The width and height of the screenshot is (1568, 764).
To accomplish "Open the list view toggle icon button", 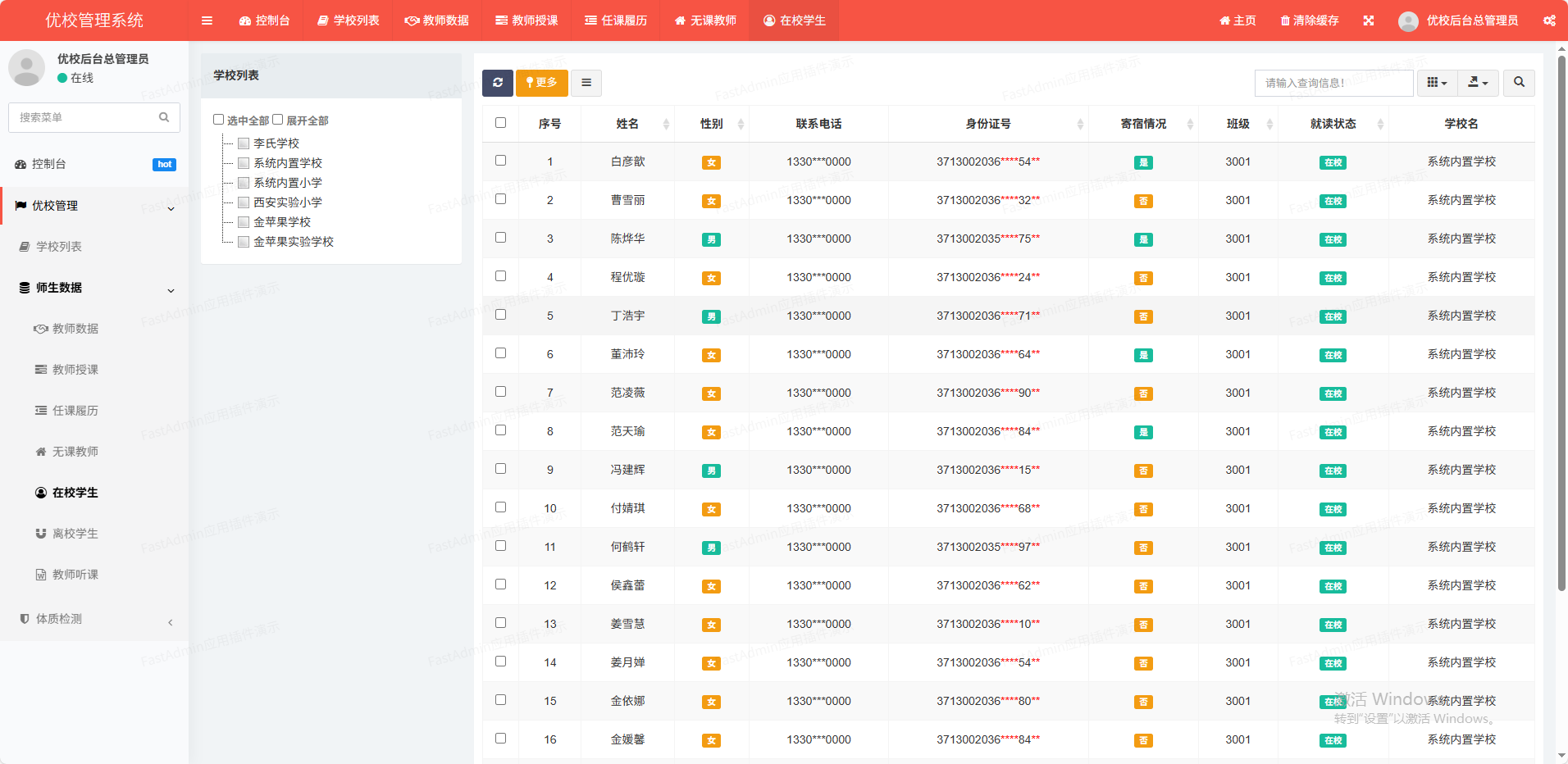I will coord(586,83).
